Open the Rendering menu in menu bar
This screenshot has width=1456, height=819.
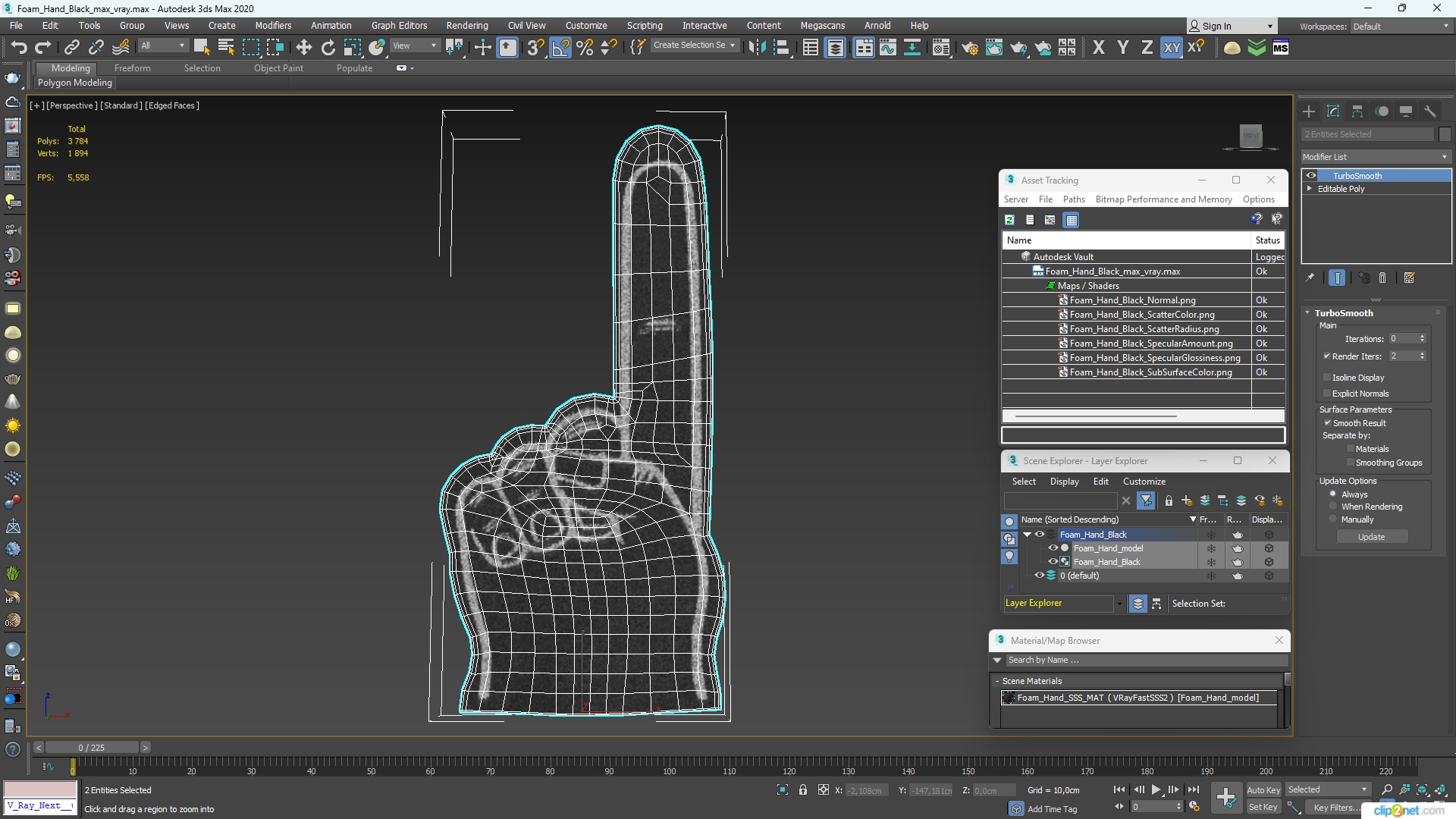tap(468, 25)
